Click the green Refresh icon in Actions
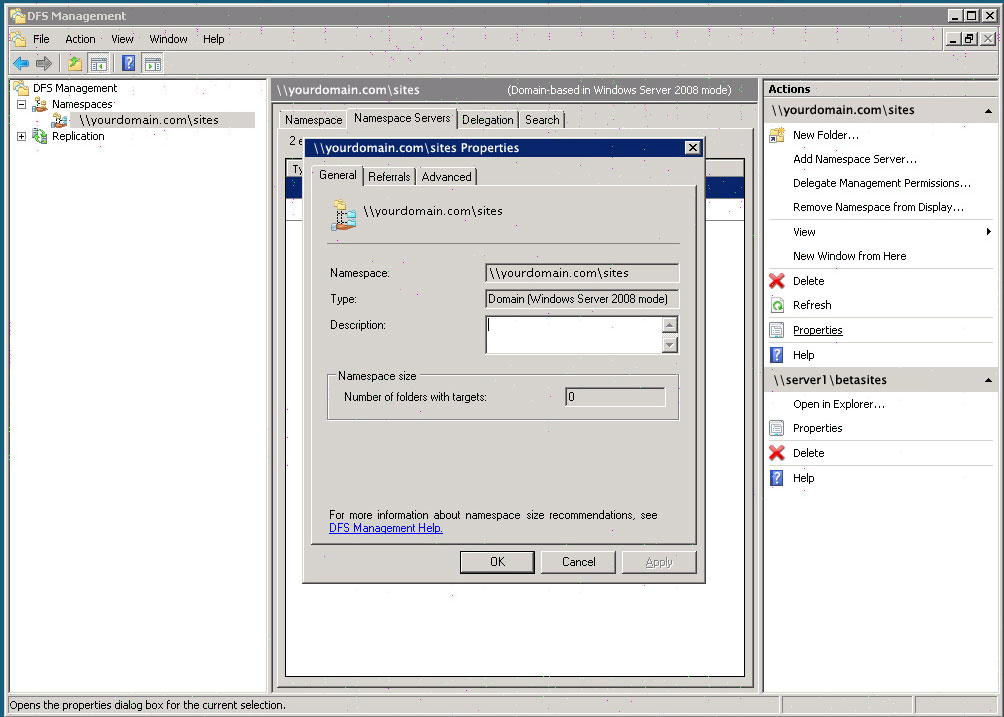 pos(777,305)
